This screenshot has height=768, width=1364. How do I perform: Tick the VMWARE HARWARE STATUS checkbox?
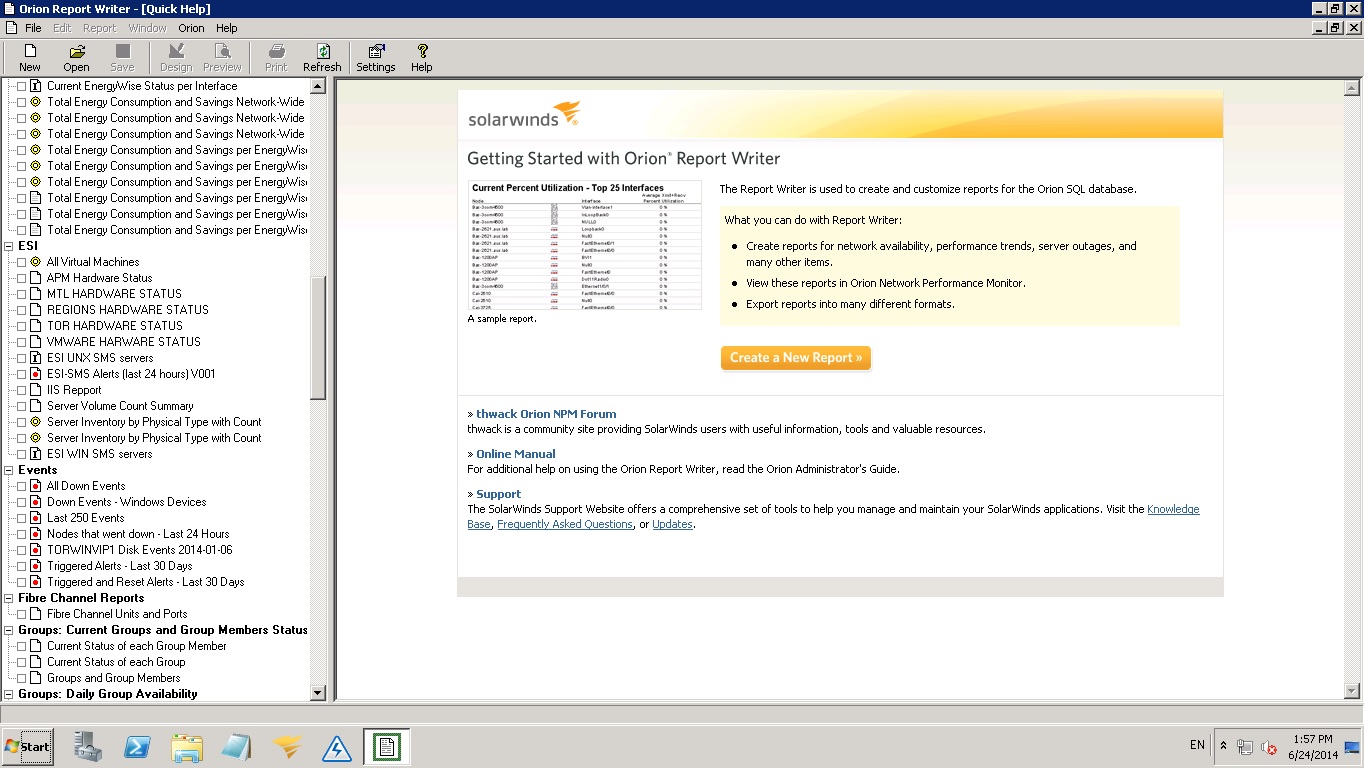[x=21, y=342]
